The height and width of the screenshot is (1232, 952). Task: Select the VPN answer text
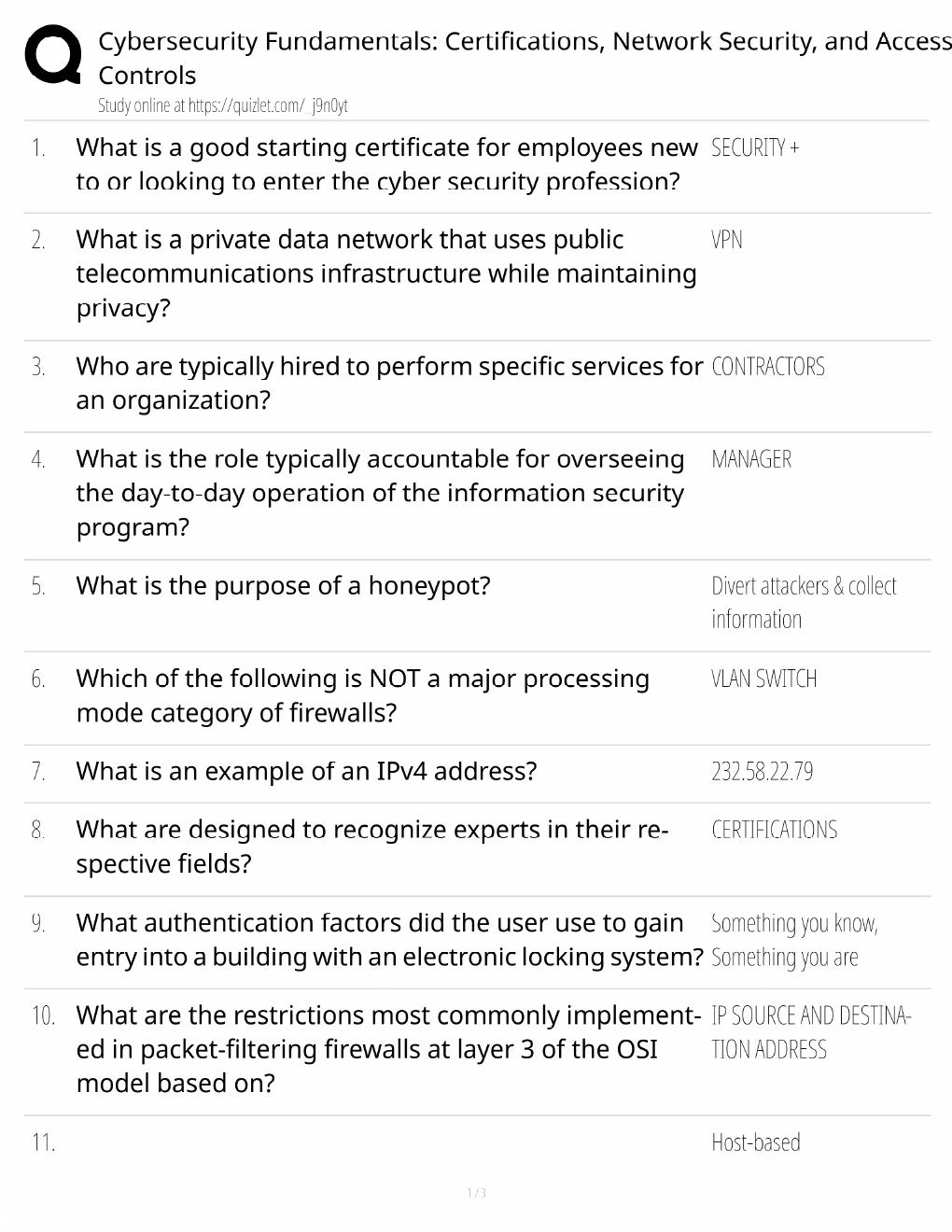727,240
